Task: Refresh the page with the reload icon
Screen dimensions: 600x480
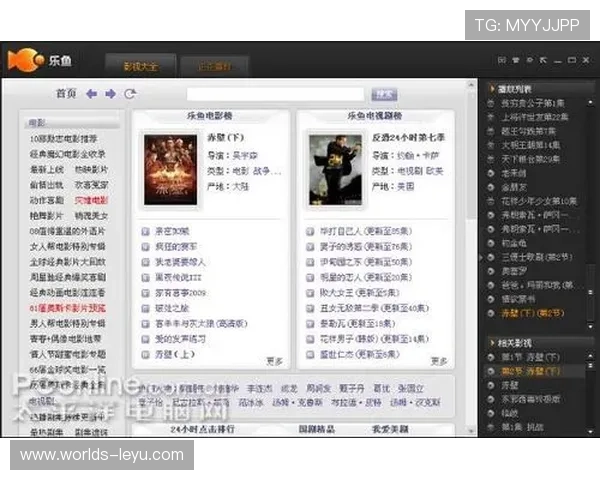Action: pos(129,94)
